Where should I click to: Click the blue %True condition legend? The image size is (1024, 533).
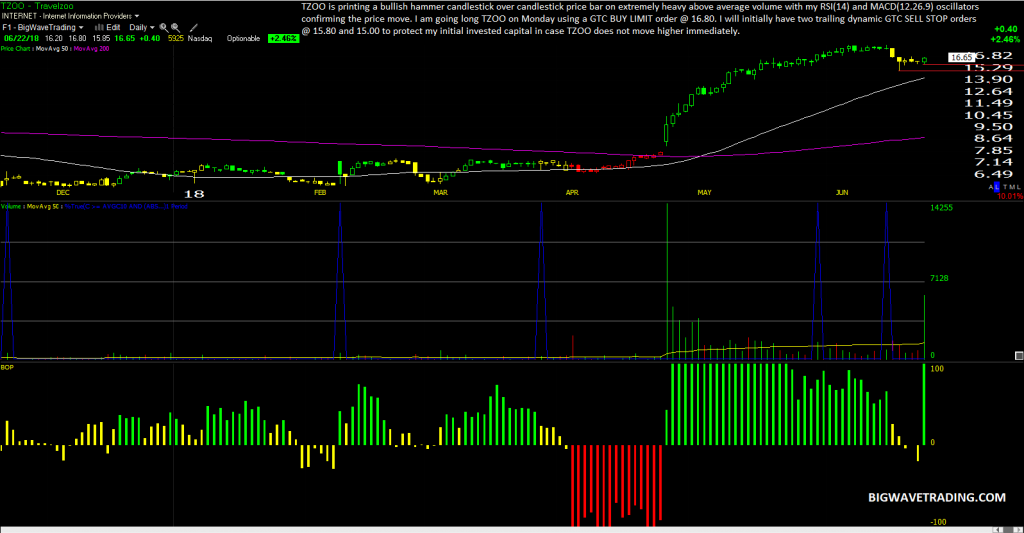tap(125, 206)
